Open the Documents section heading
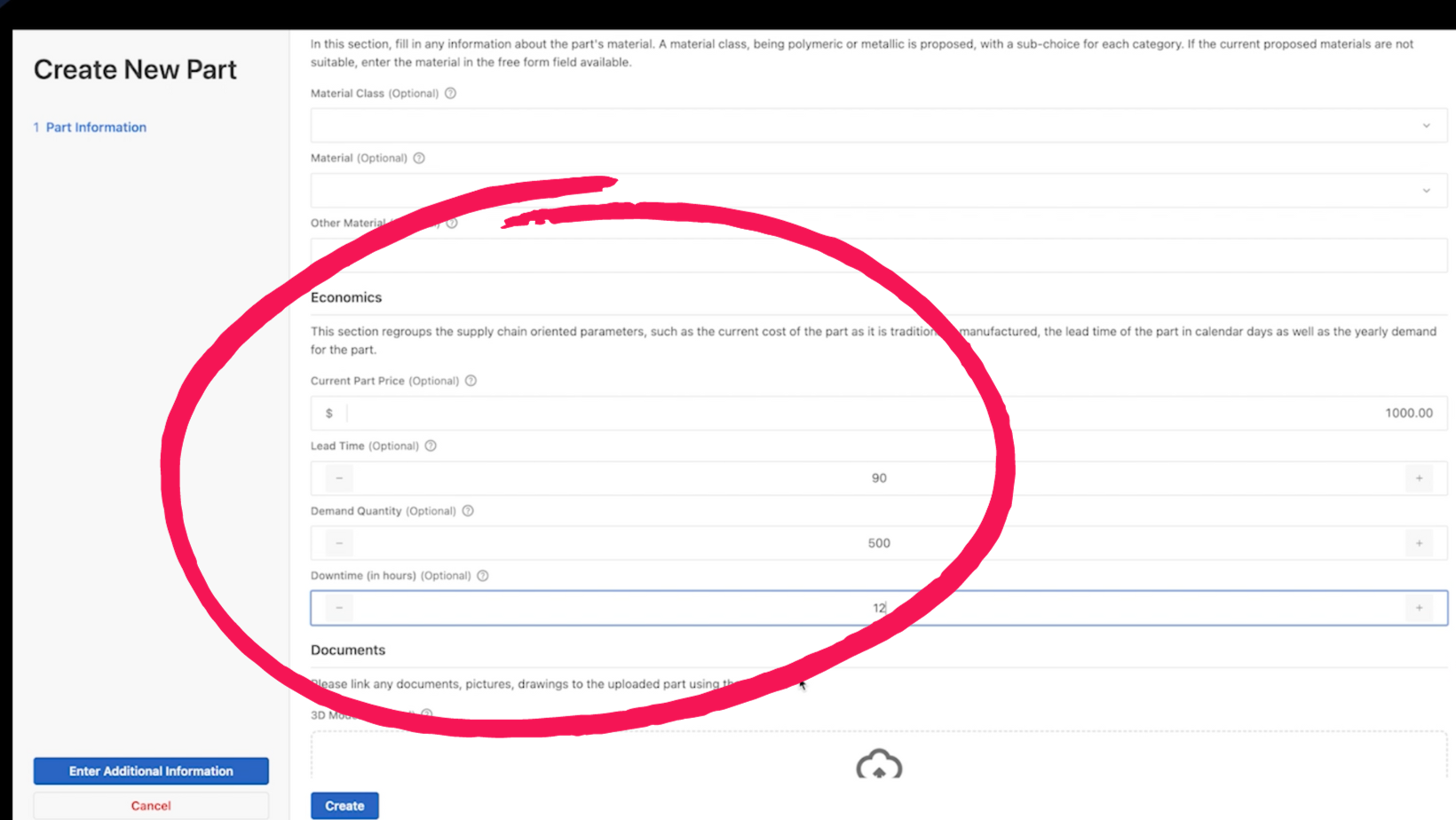 coord(348,650)
